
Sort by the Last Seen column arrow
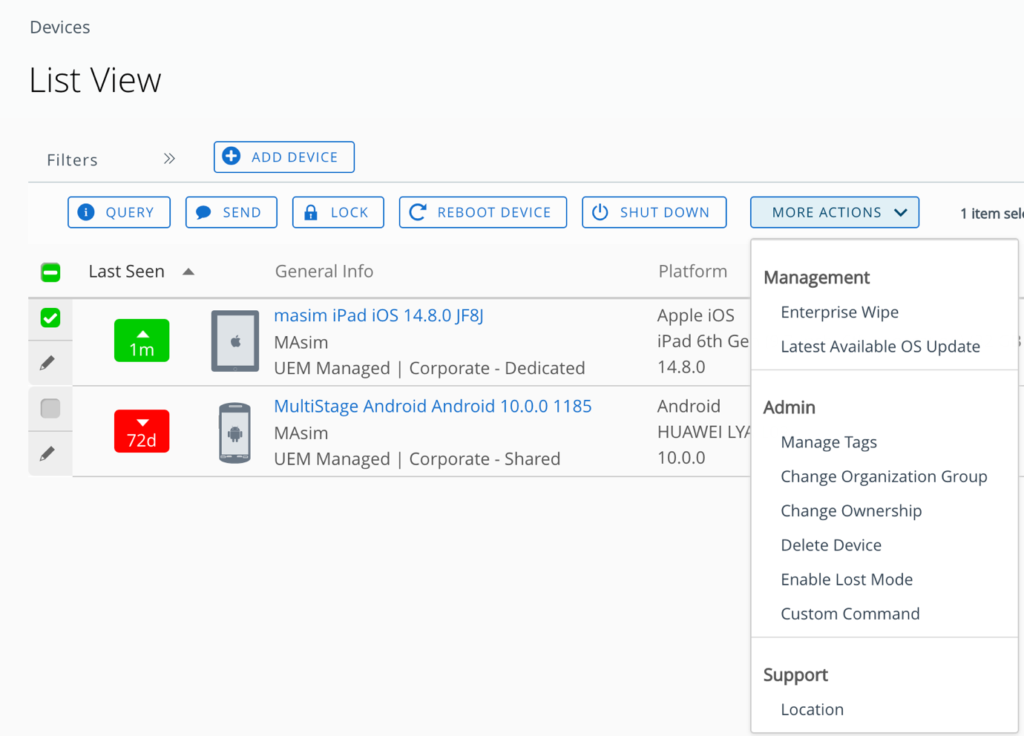(x=188, y=272)
